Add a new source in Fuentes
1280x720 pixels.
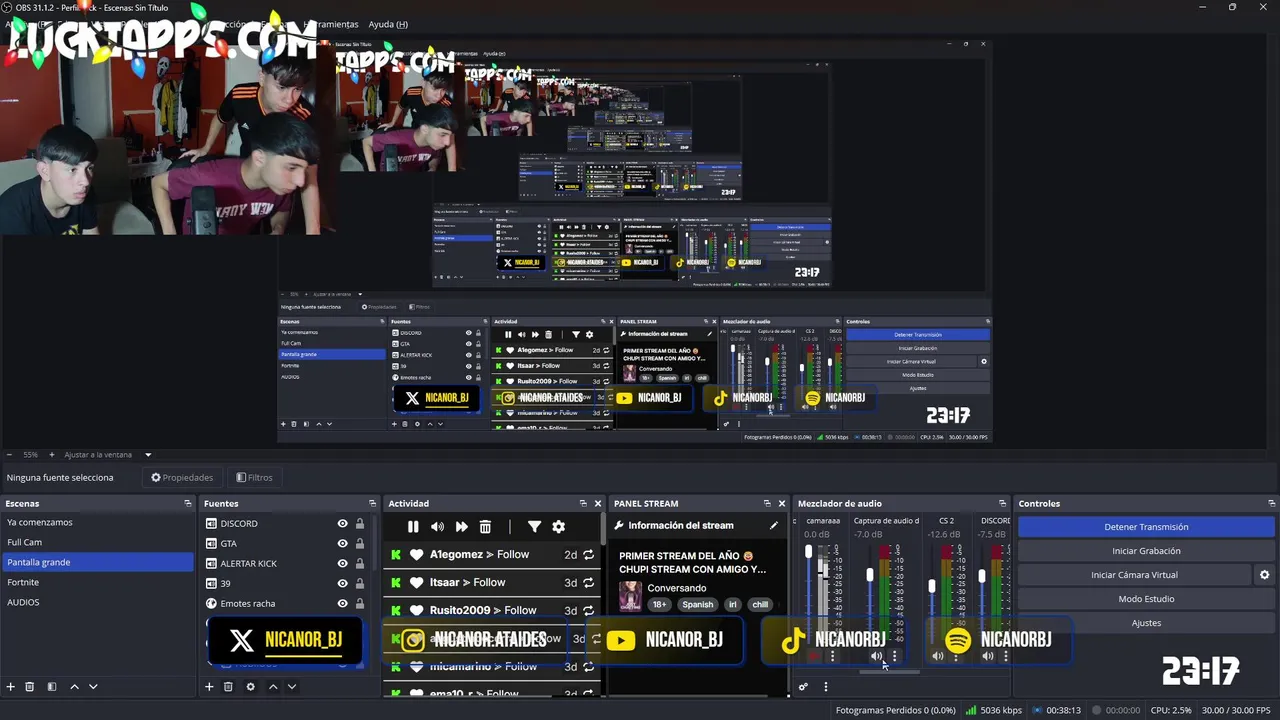(209, 687)
